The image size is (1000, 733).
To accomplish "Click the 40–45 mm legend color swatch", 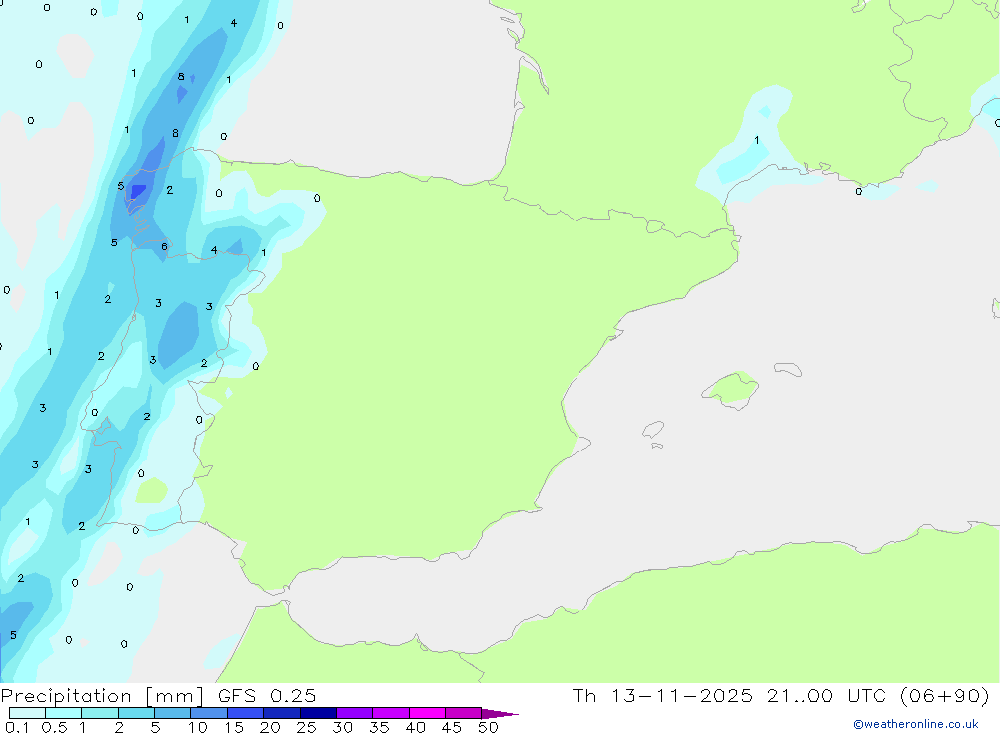I will coord(427,713).
